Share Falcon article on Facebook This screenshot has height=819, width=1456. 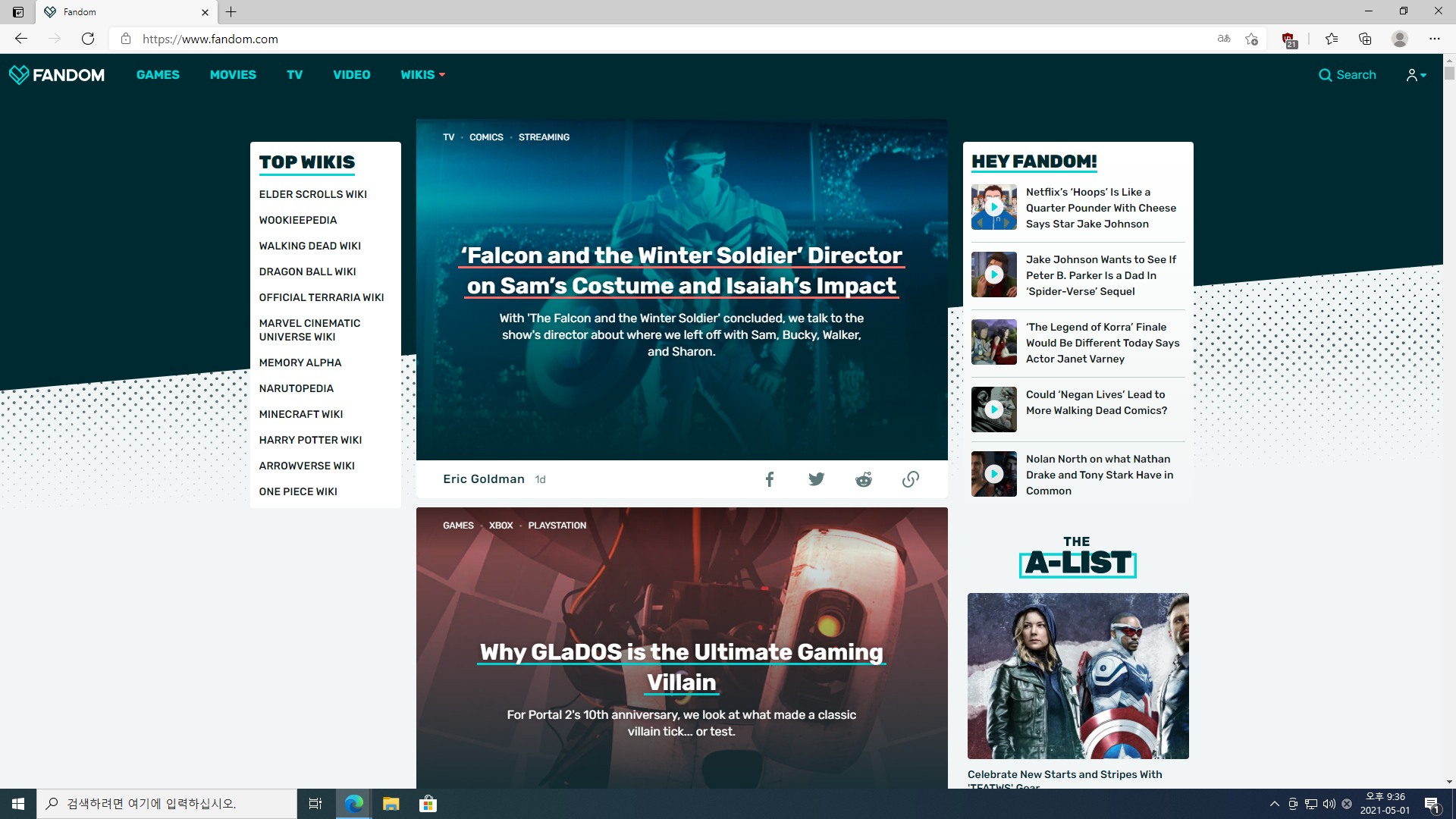click(769, 479)
